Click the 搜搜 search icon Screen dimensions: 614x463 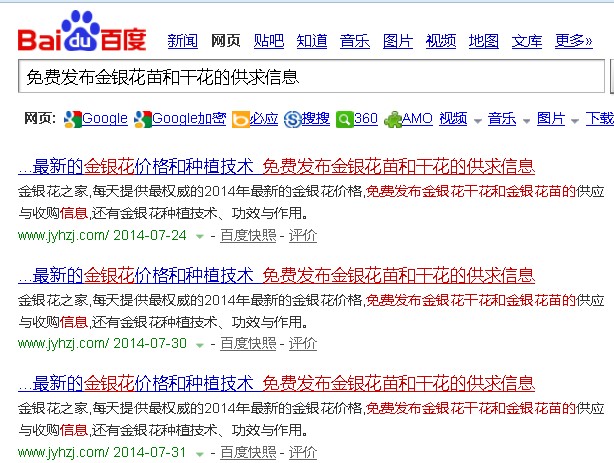[292, 119]
